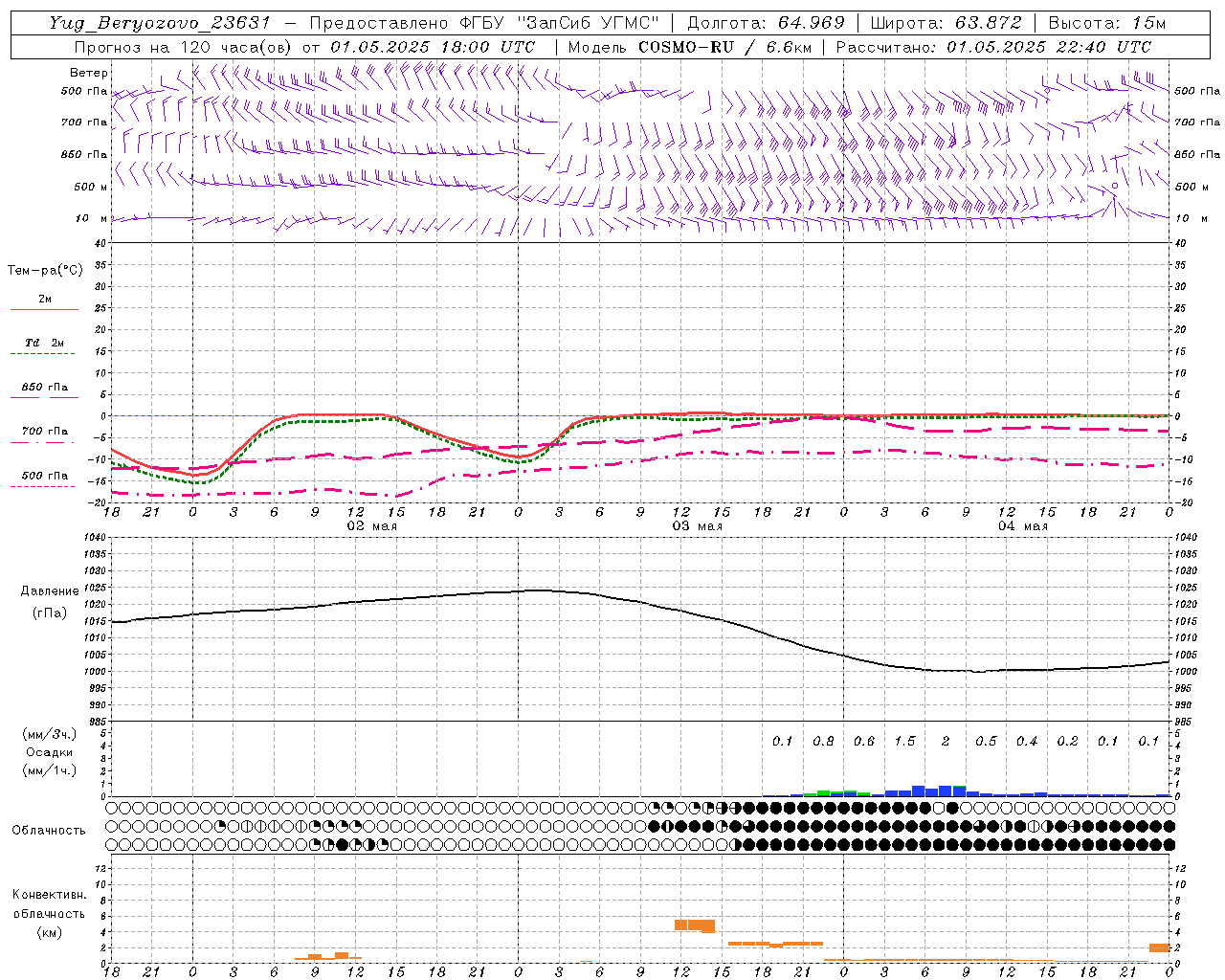Click the 3-hour precipitation value 0.4
The image size is (1225, 980).
coord(1027,742)
